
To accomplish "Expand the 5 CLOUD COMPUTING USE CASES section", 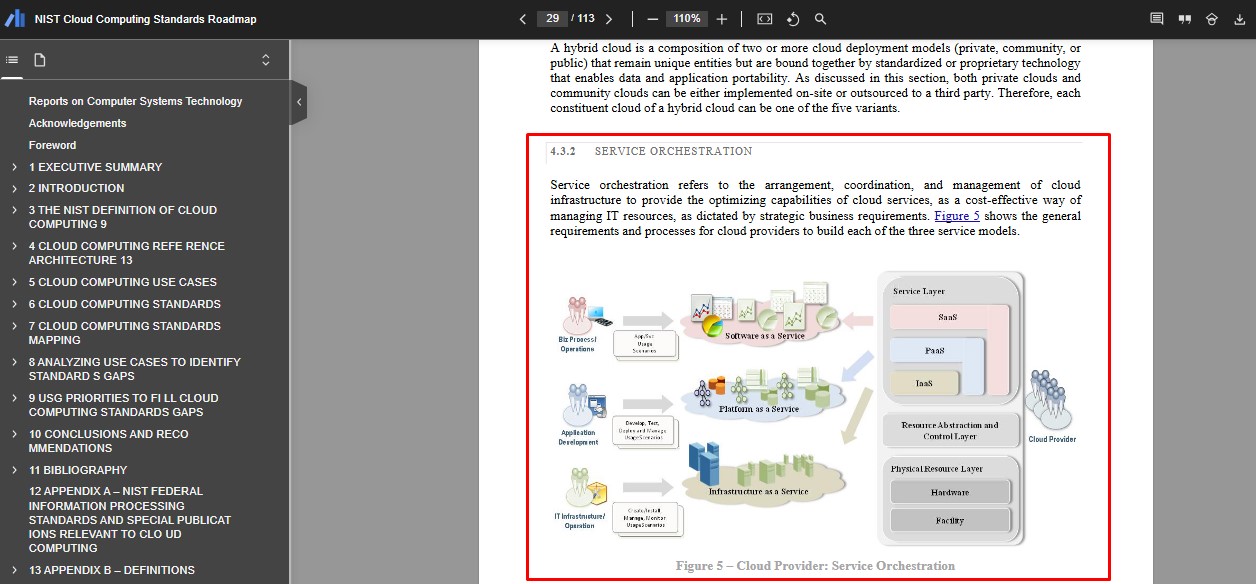I will 14,282.
